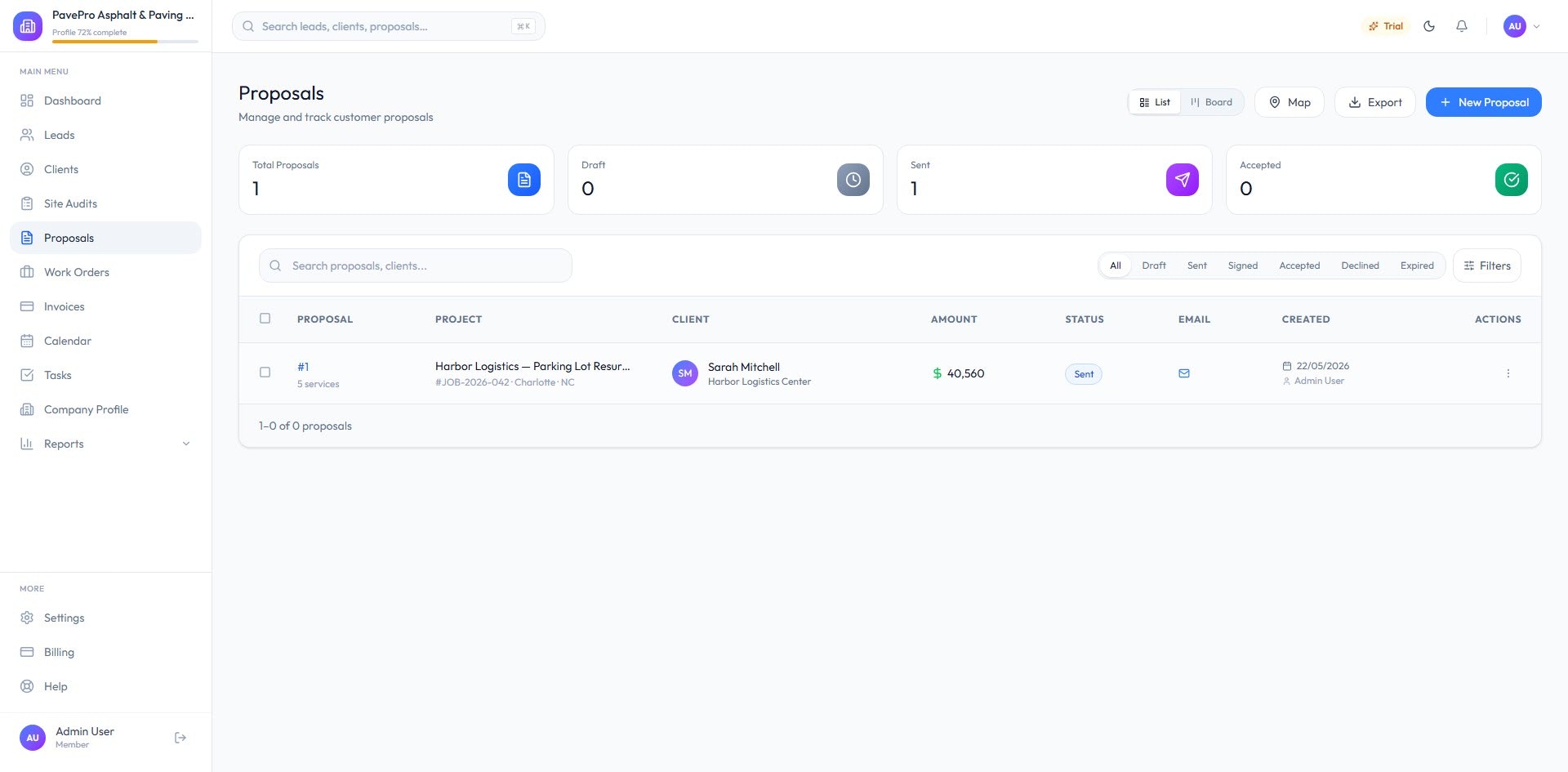Check the box for proposal #1
The image size is (1568, 772).
pyautogui.click(x=265, y=373)
